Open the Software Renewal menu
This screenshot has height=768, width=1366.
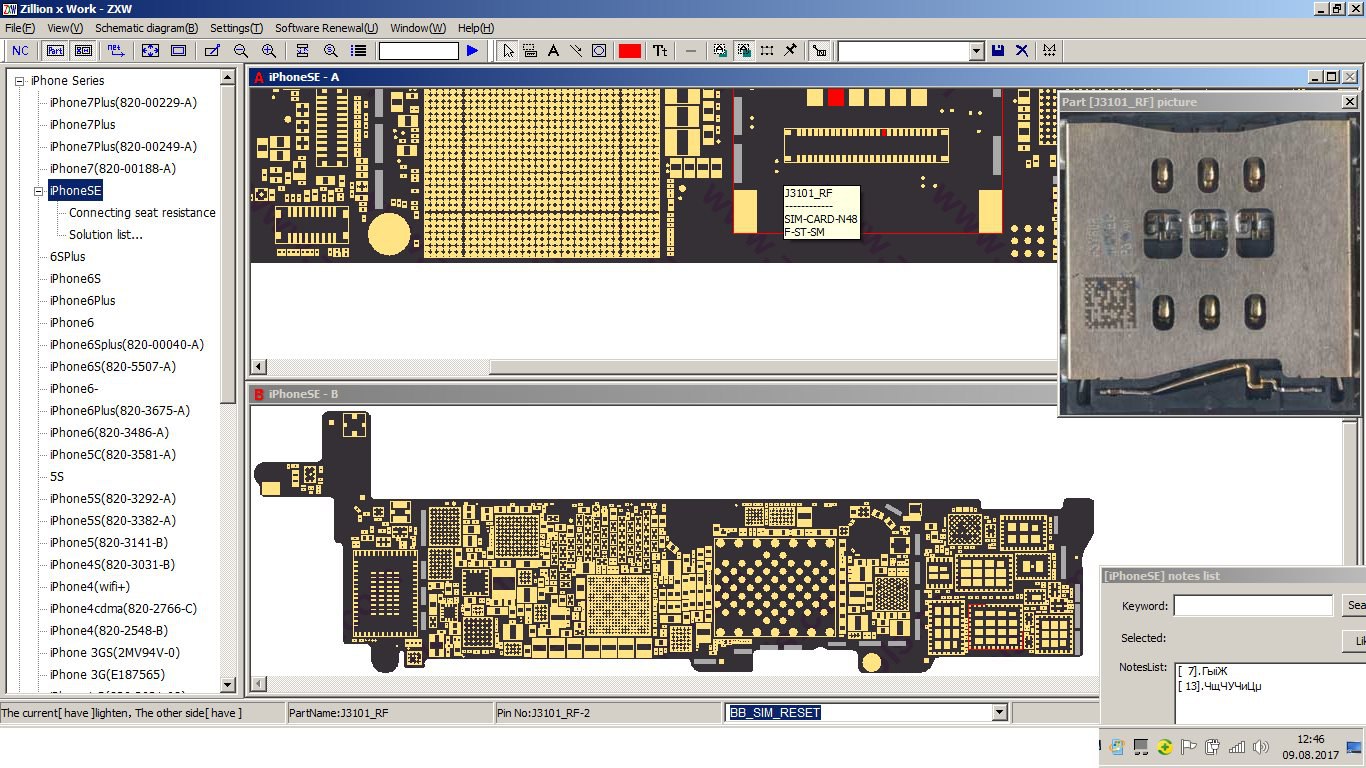326,28
